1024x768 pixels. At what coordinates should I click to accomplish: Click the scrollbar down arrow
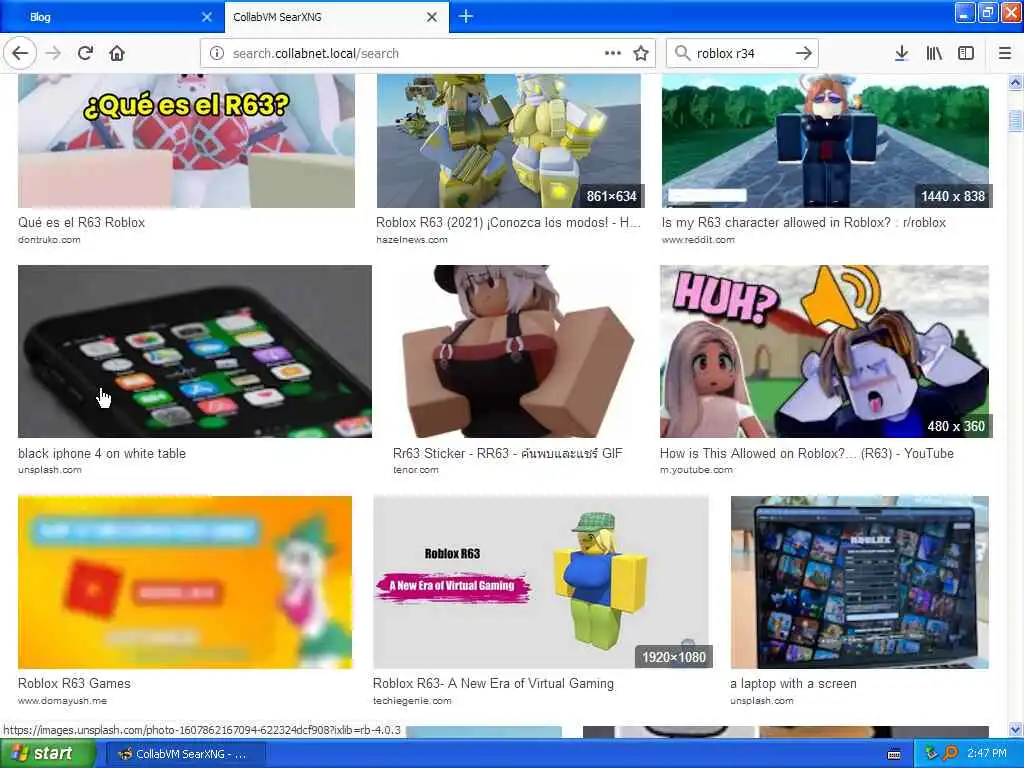click(x=1015, y=729)
